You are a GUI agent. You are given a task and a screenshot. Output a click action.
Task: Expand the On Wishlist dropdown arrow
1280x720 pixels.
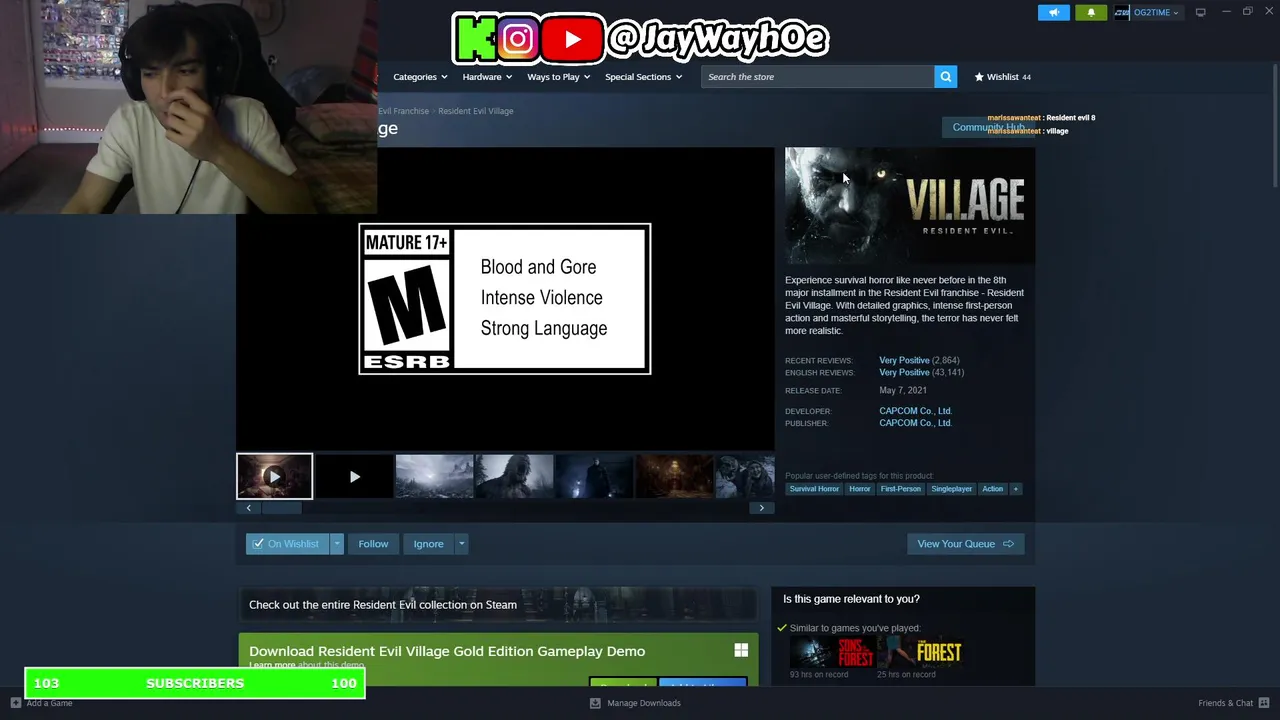pos(337,544)
